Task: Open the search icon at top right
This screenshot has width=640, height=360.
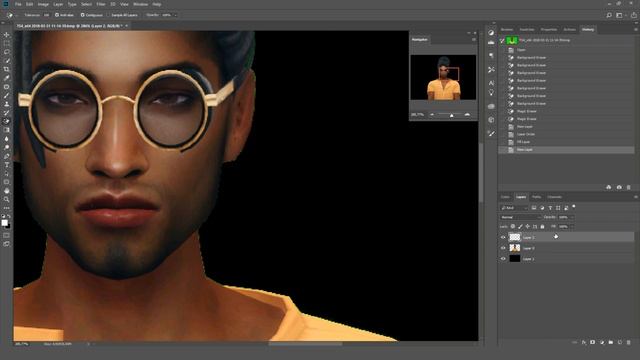Action: [609, 15]
